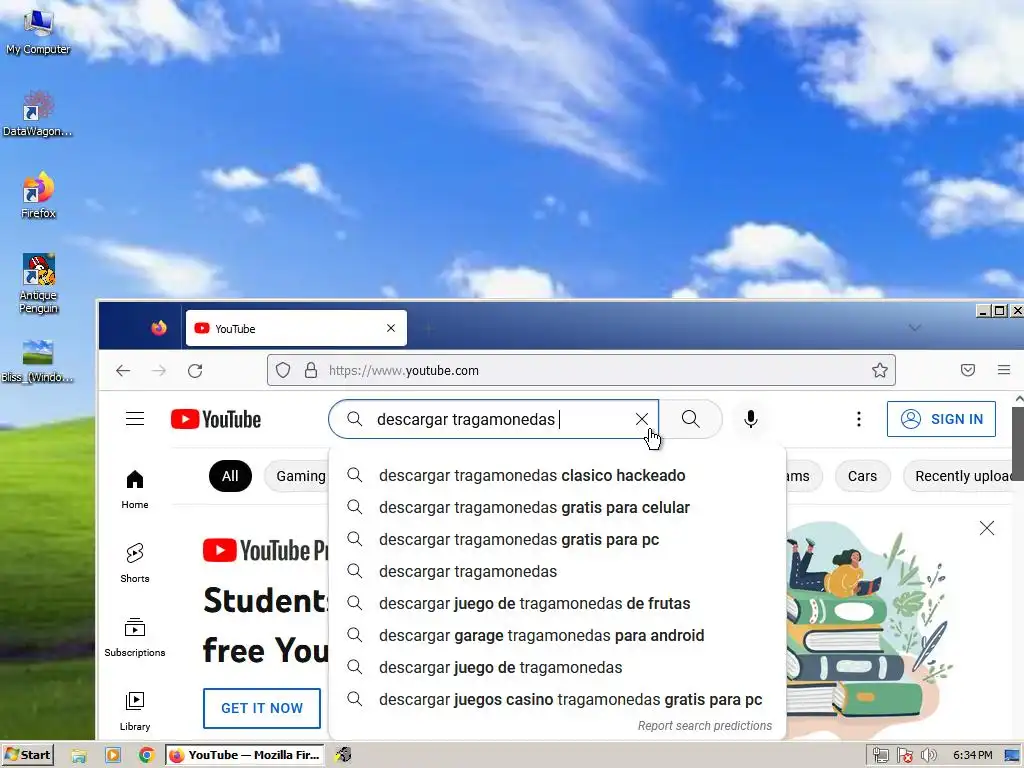Launch Chrome from quick launch

click(x=146, y=756)
